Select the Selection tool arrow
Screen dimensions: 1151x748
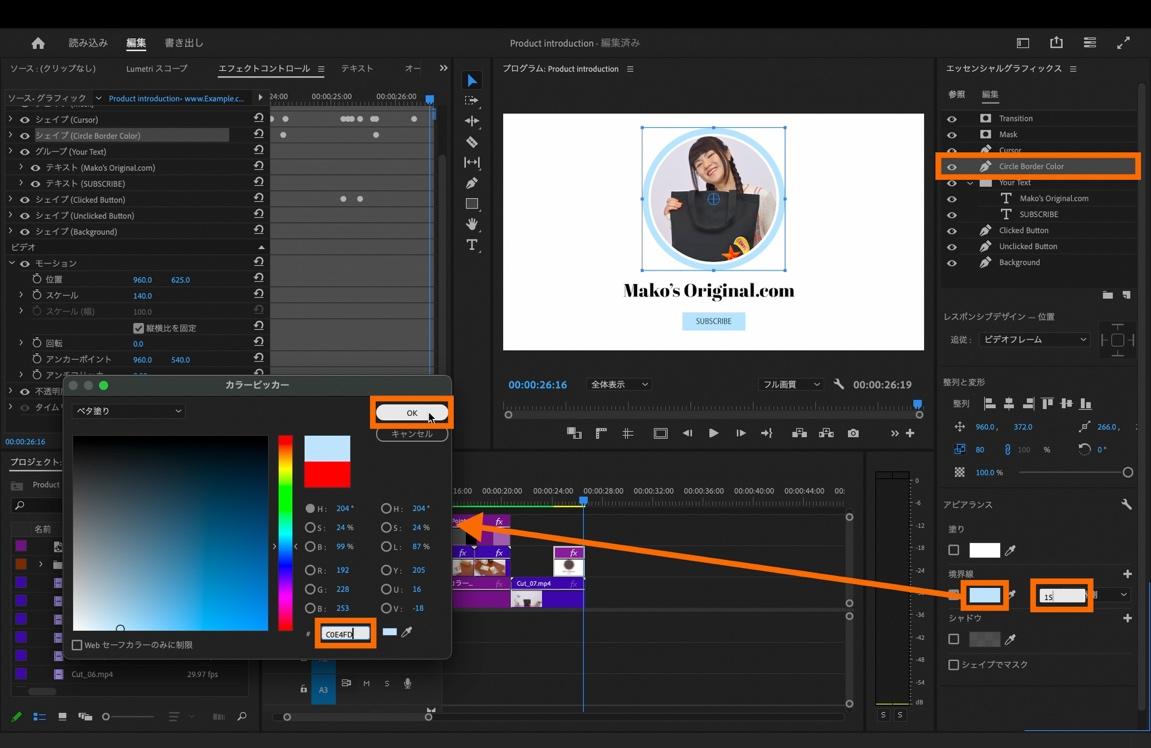pyautogui.click(x=472, y=81)
